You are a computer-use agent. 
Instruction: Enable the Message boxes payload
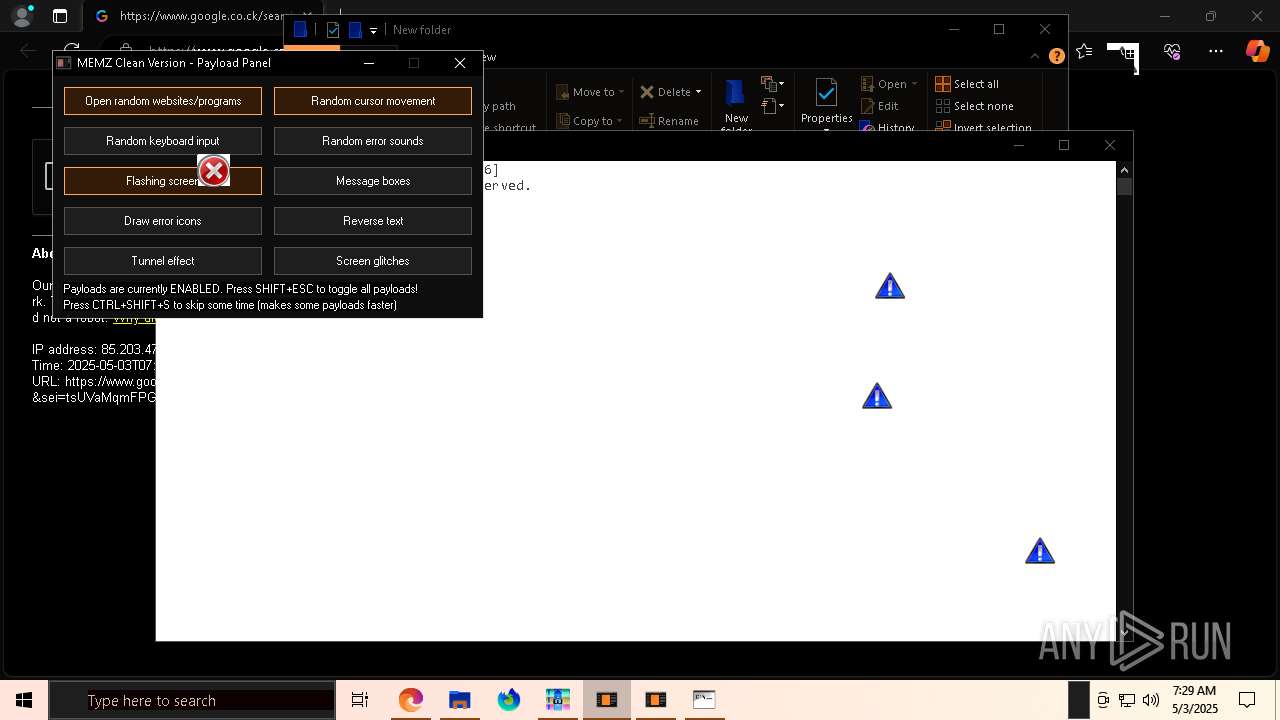pyautogui.click(x=373, y=181)
